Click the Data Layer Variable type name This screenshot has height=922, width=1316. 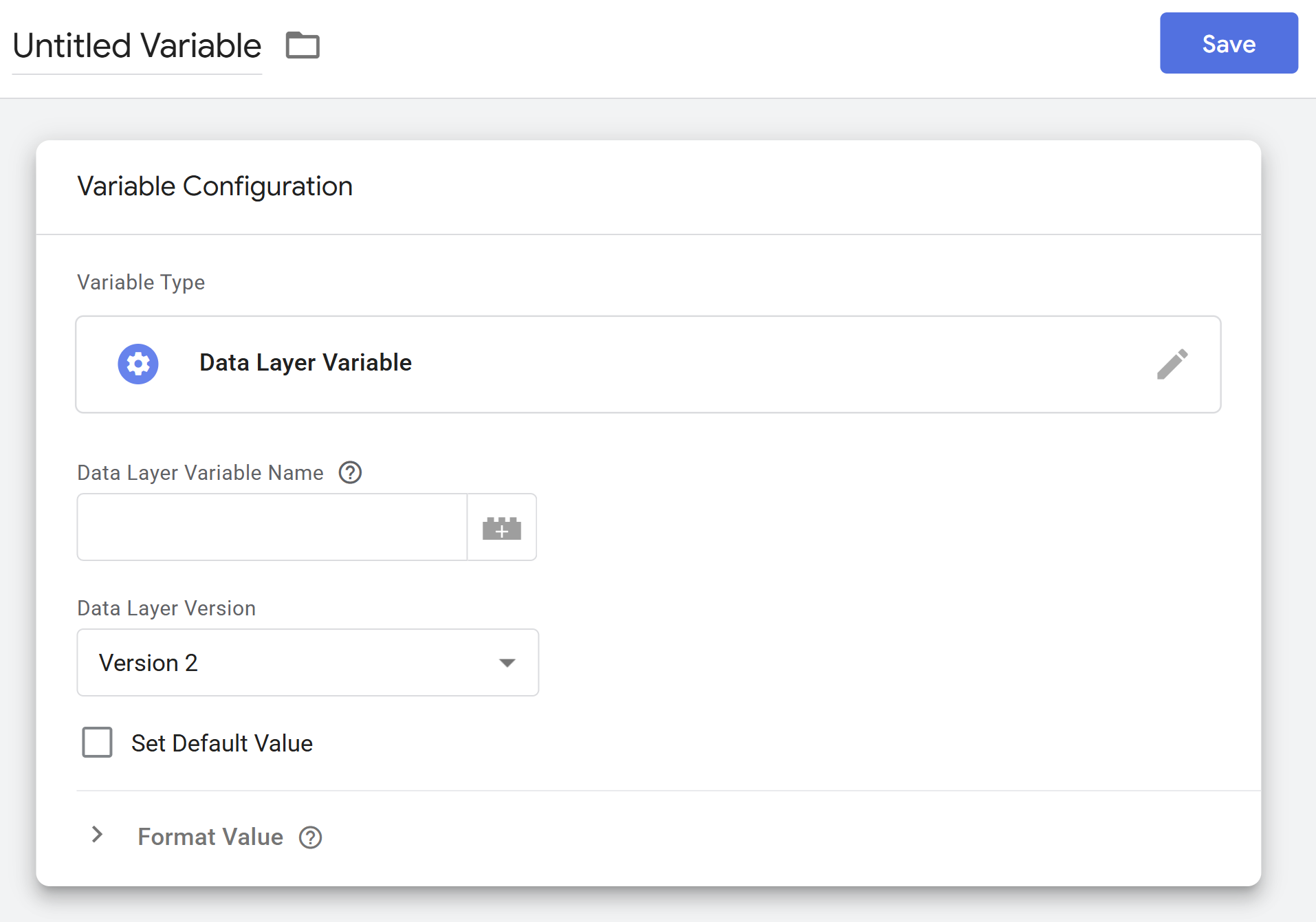coord(305,363)
